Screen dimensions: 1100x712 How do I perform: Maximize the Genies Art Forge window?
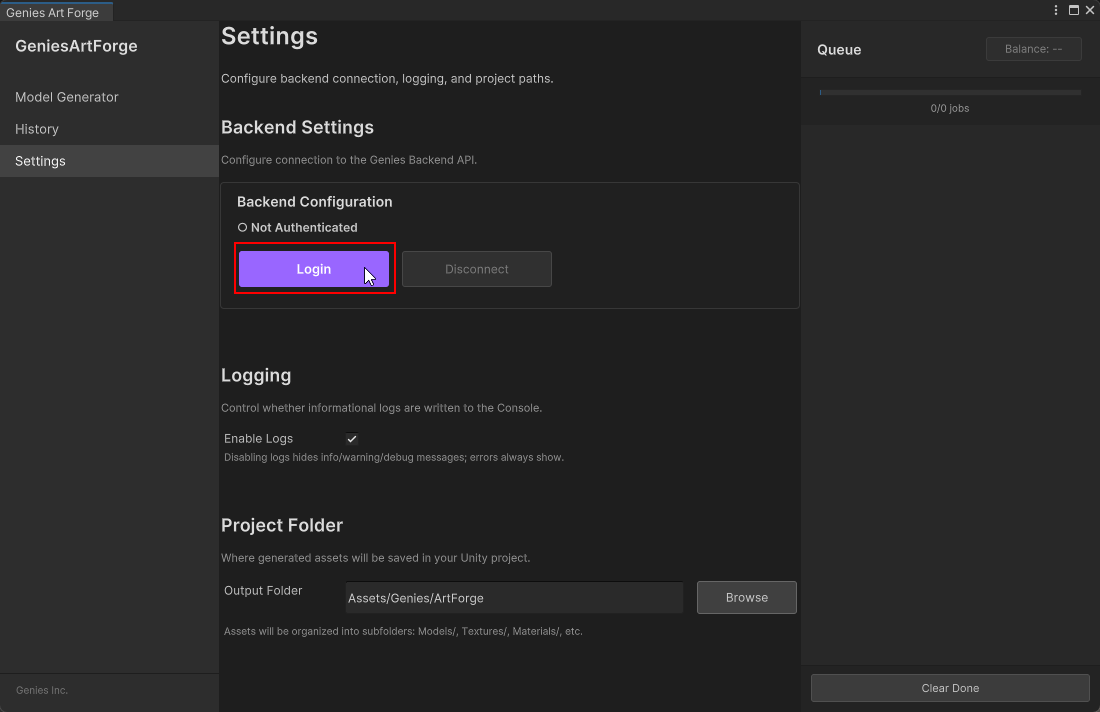tap(1073, 10)
